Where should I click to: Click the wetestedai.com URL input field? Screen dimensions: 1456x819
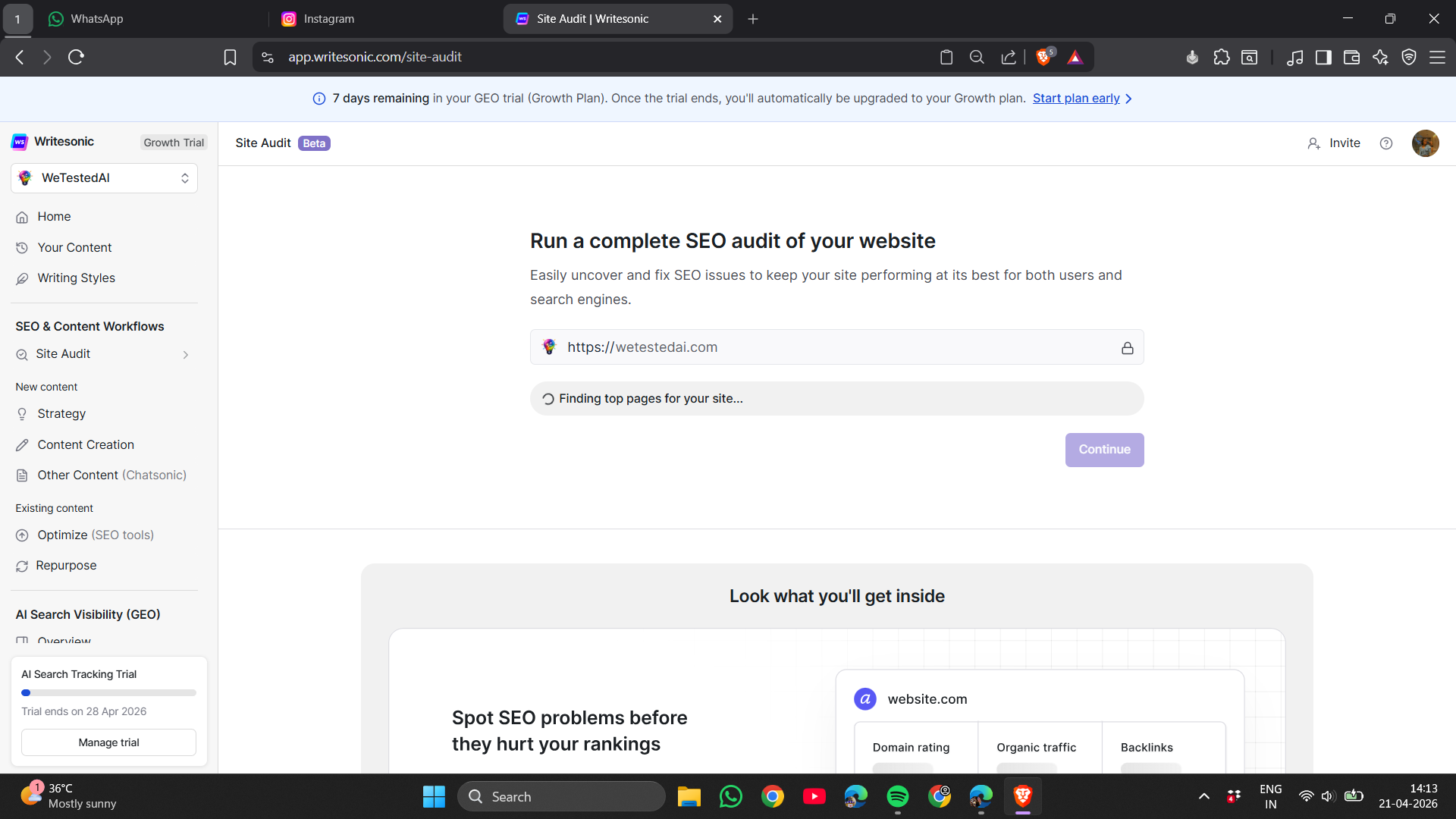[x=834, y=347]
